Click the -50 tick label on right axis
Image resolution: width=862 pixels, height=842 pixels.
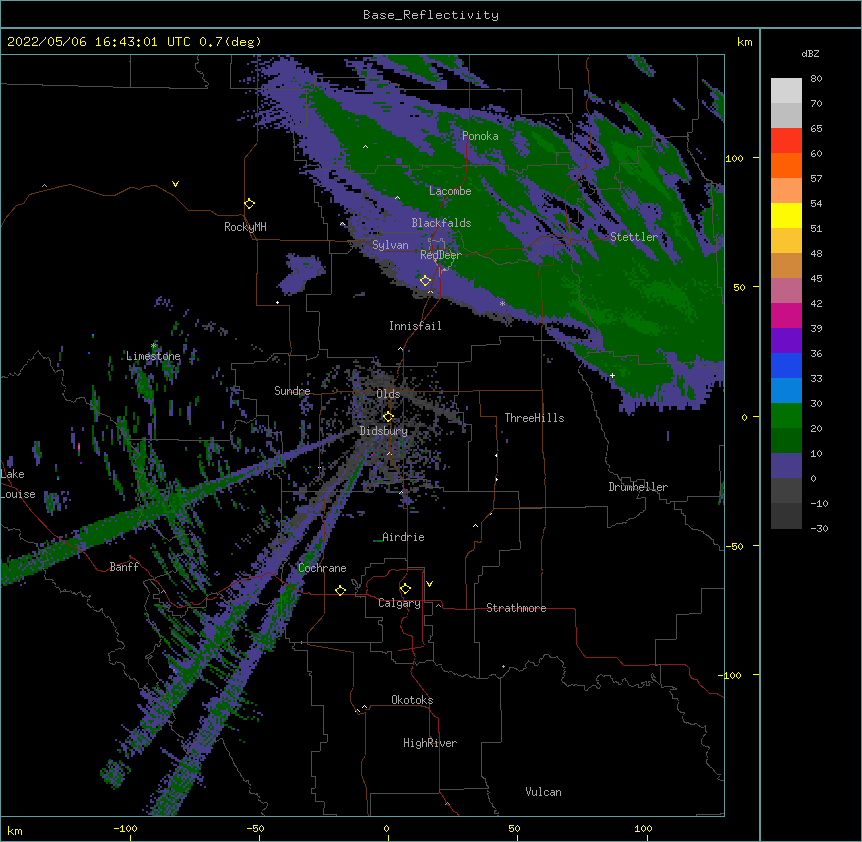click(x=734, y=546)
